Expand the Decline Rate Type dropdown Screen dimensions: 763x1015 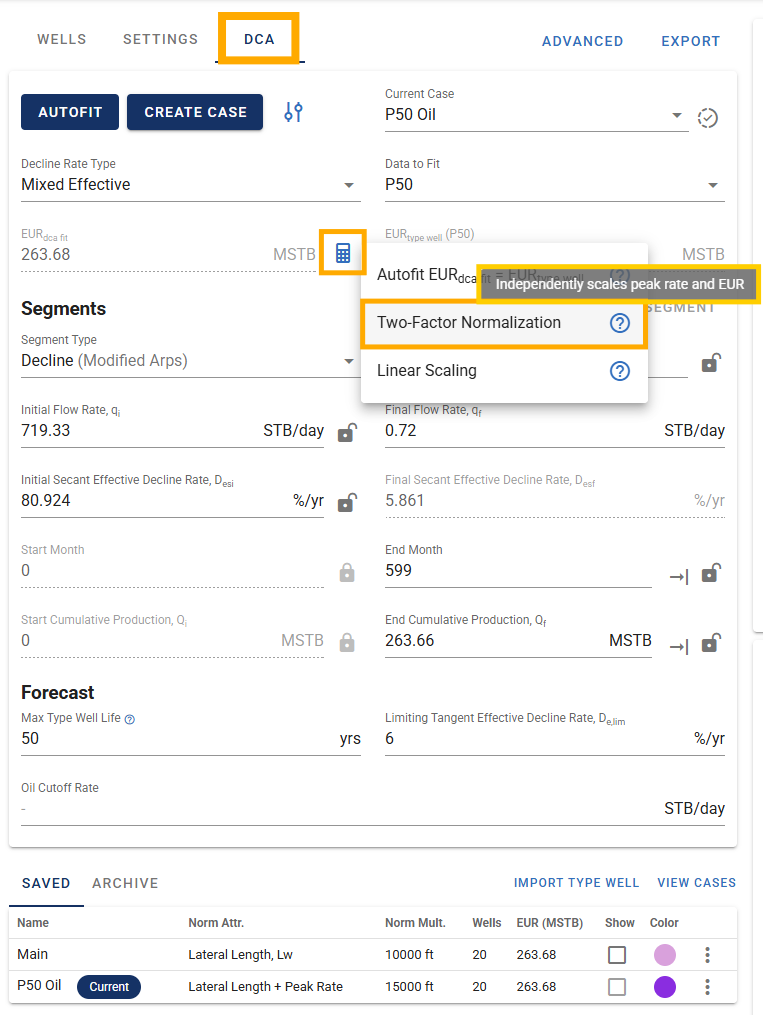click(349, 185)
